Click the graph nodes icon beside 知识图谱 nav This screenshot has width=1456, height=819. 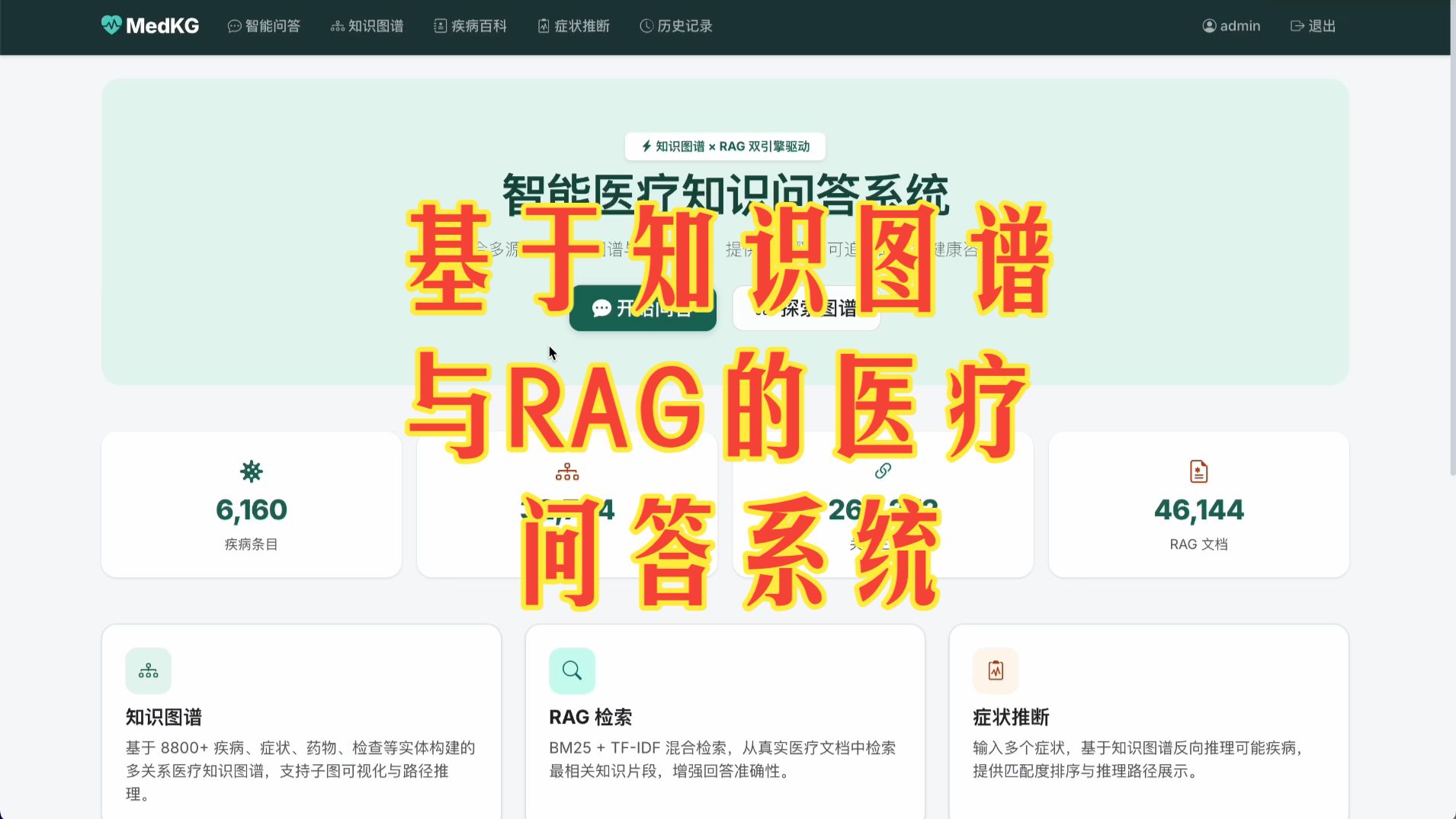point(337,26)
